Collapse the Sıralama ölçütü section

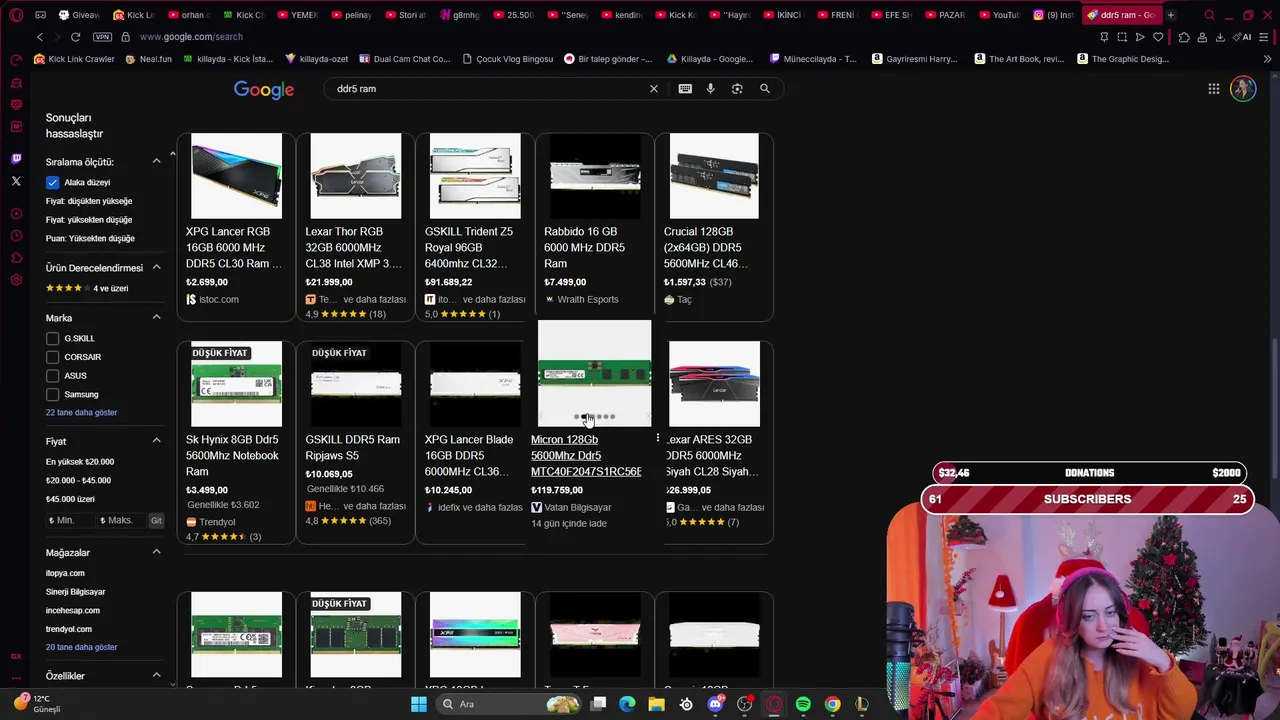tap(156, 161)
